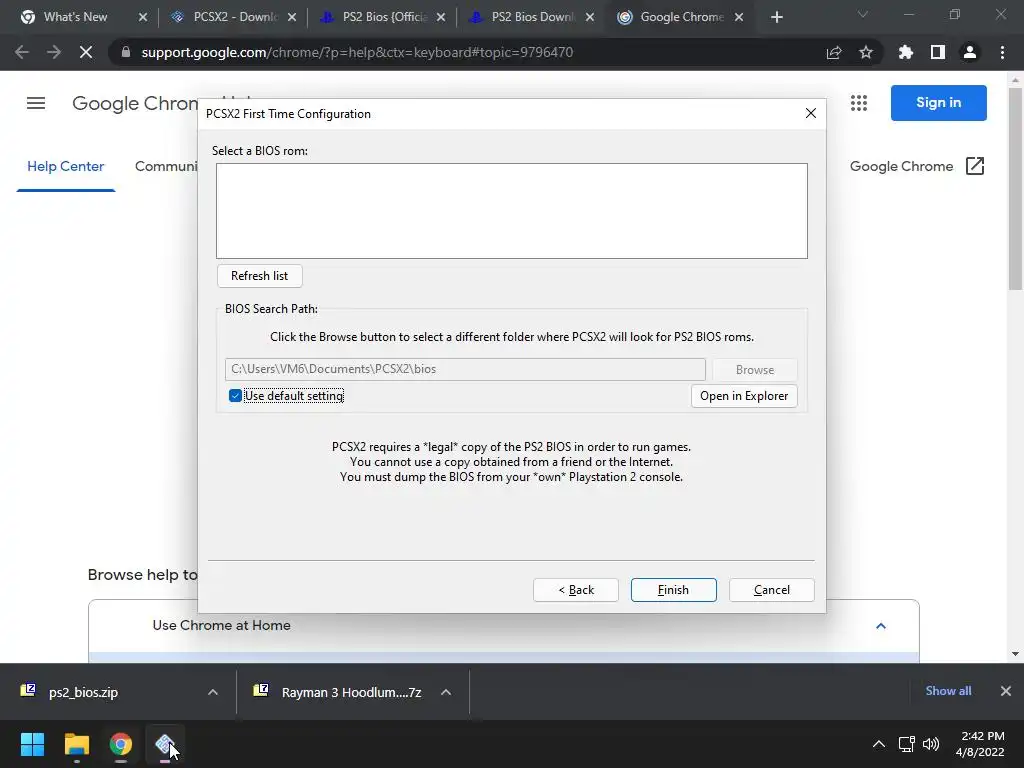Image resolution: width=1024 pixels, height=768 pixels.
Task: Show hidden system tray icons
Action: 879,744
